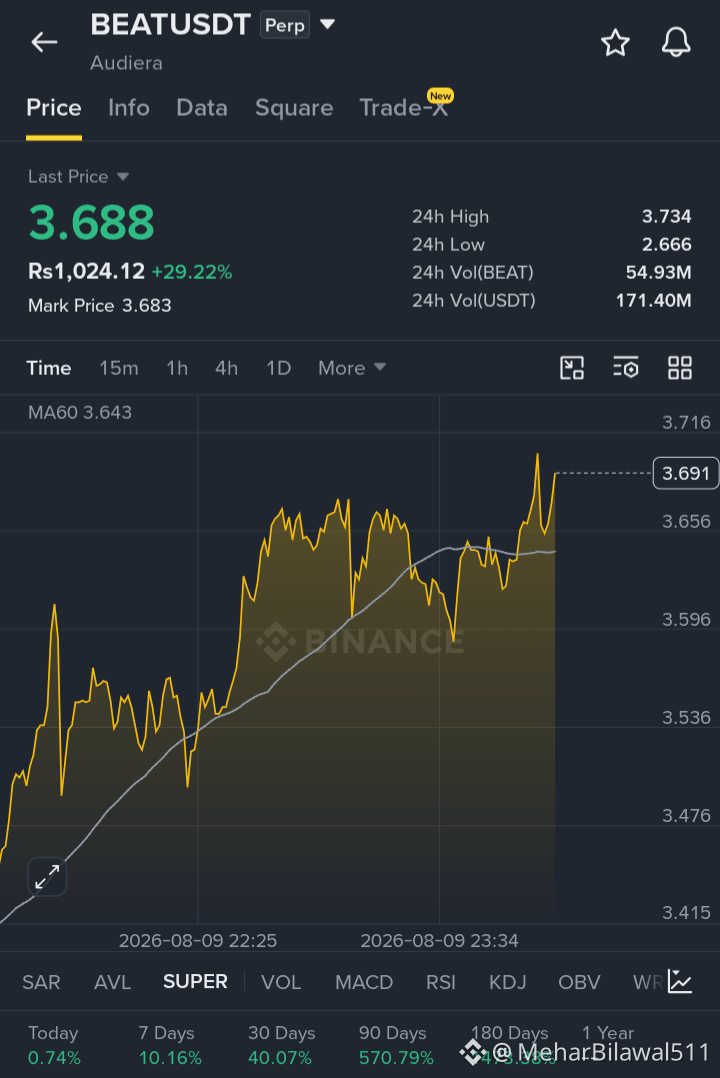Click the 24h Vol(USDT) value 171.40M
720x1078 pixels.
click(653, 300)
